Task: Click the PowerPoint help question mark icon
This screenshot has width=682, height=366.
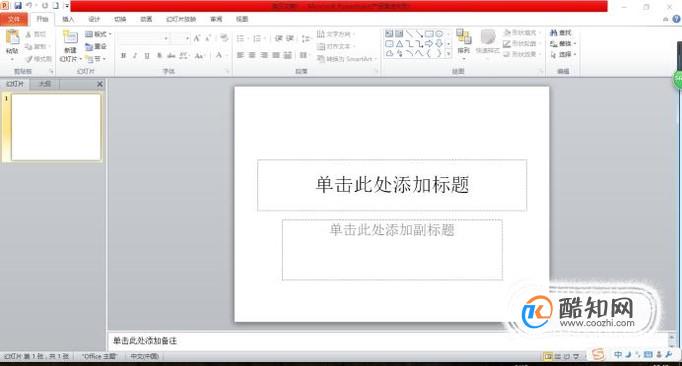Action: [676, 19]
